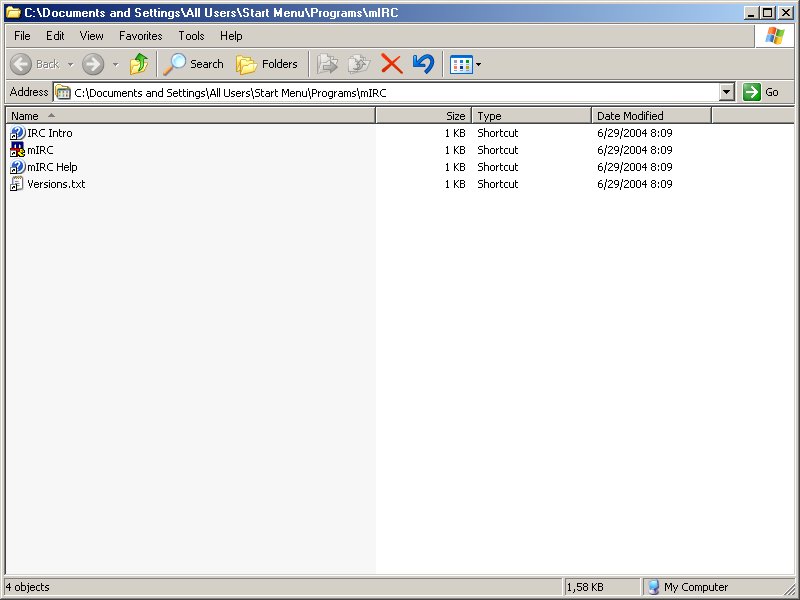Maximize the Explorer window
Screen dimensions: 800x600
[767, 13]
